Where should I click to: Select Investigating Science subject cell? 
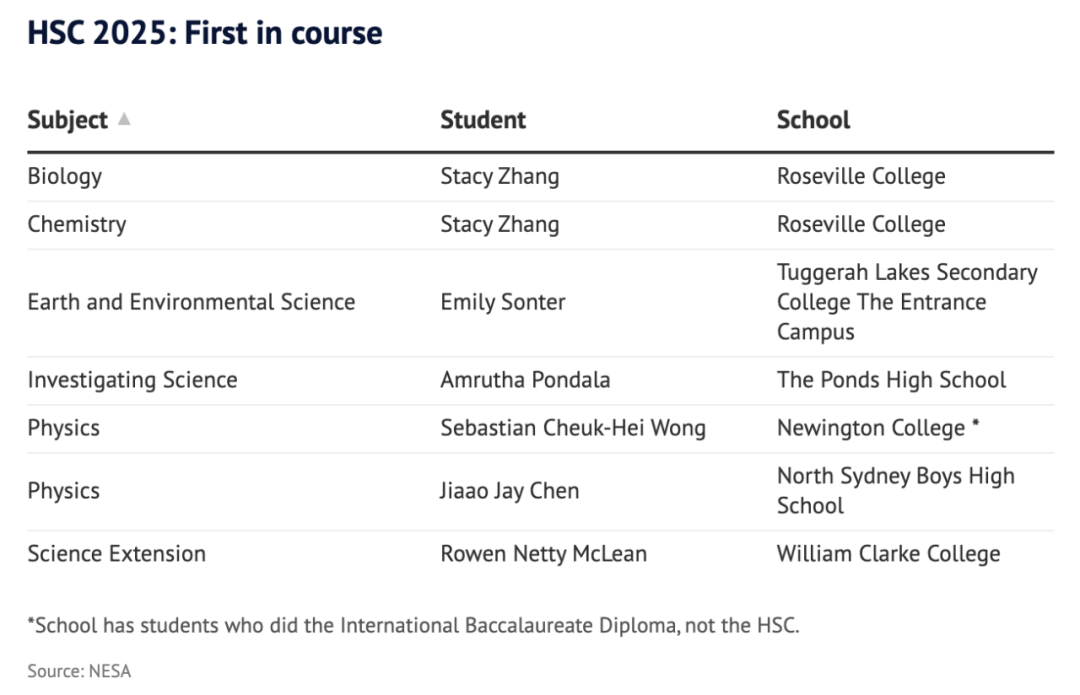click(x=132, y=380)
